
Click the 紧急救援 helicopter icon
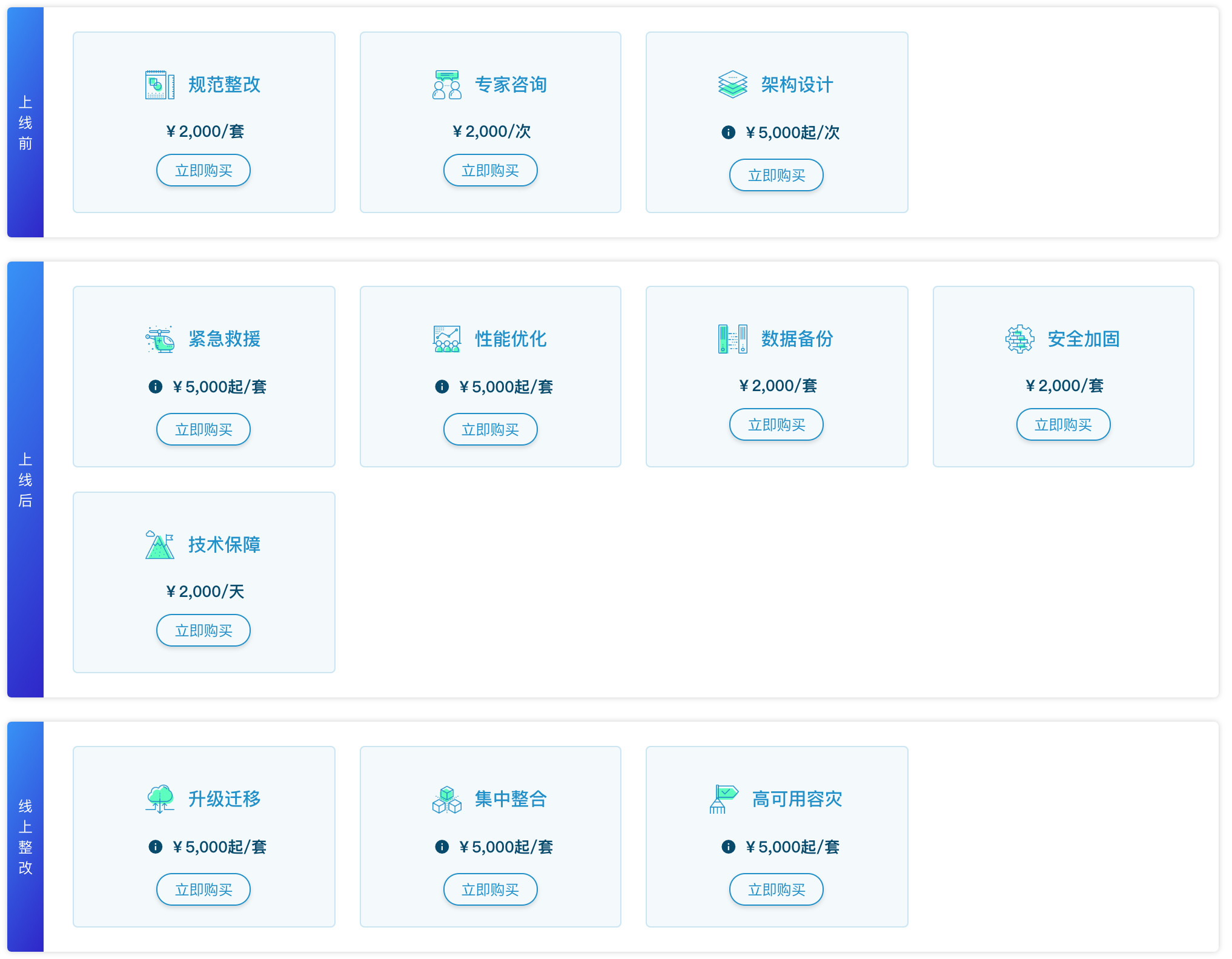pos(160,339)
